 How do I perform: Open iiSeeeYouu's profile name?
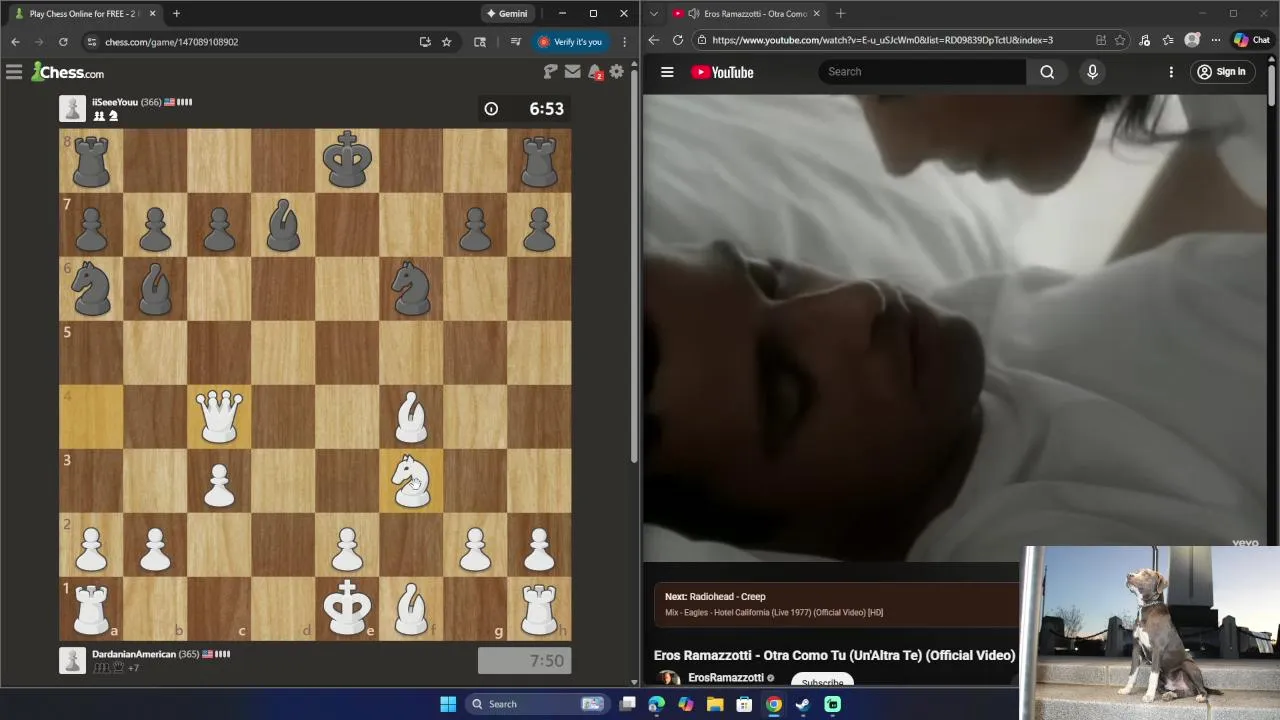pyautogui.click(x=114, y=102)
